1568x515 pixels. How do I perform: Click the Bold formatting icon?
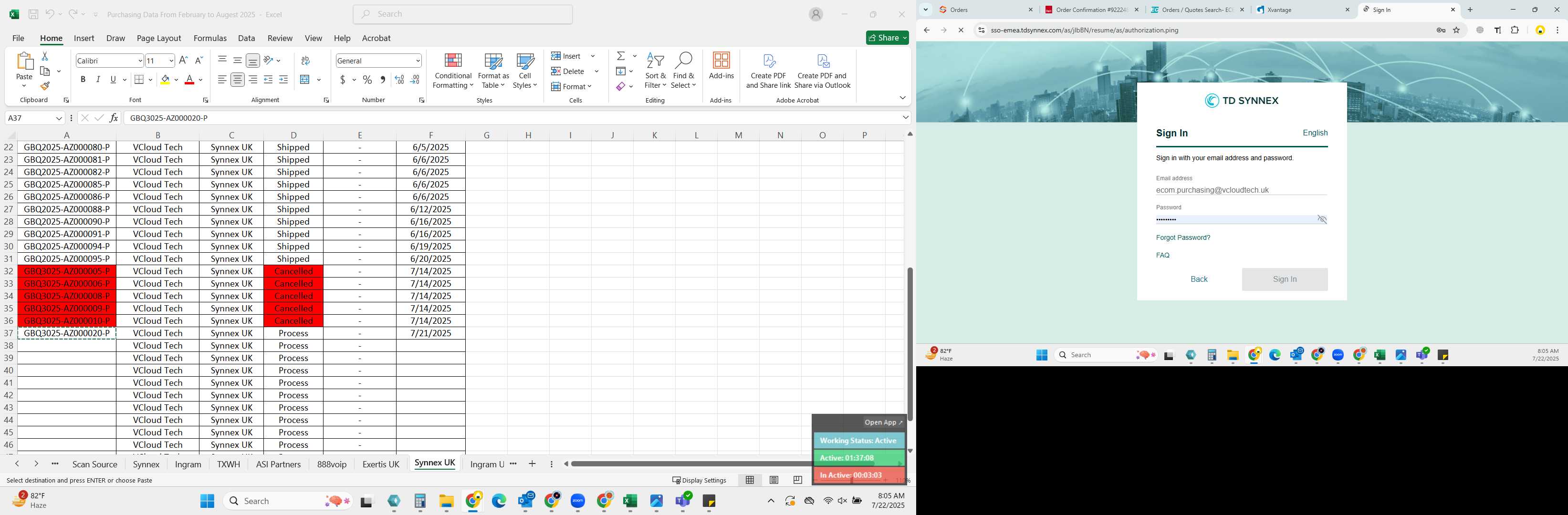coord(83,80)
